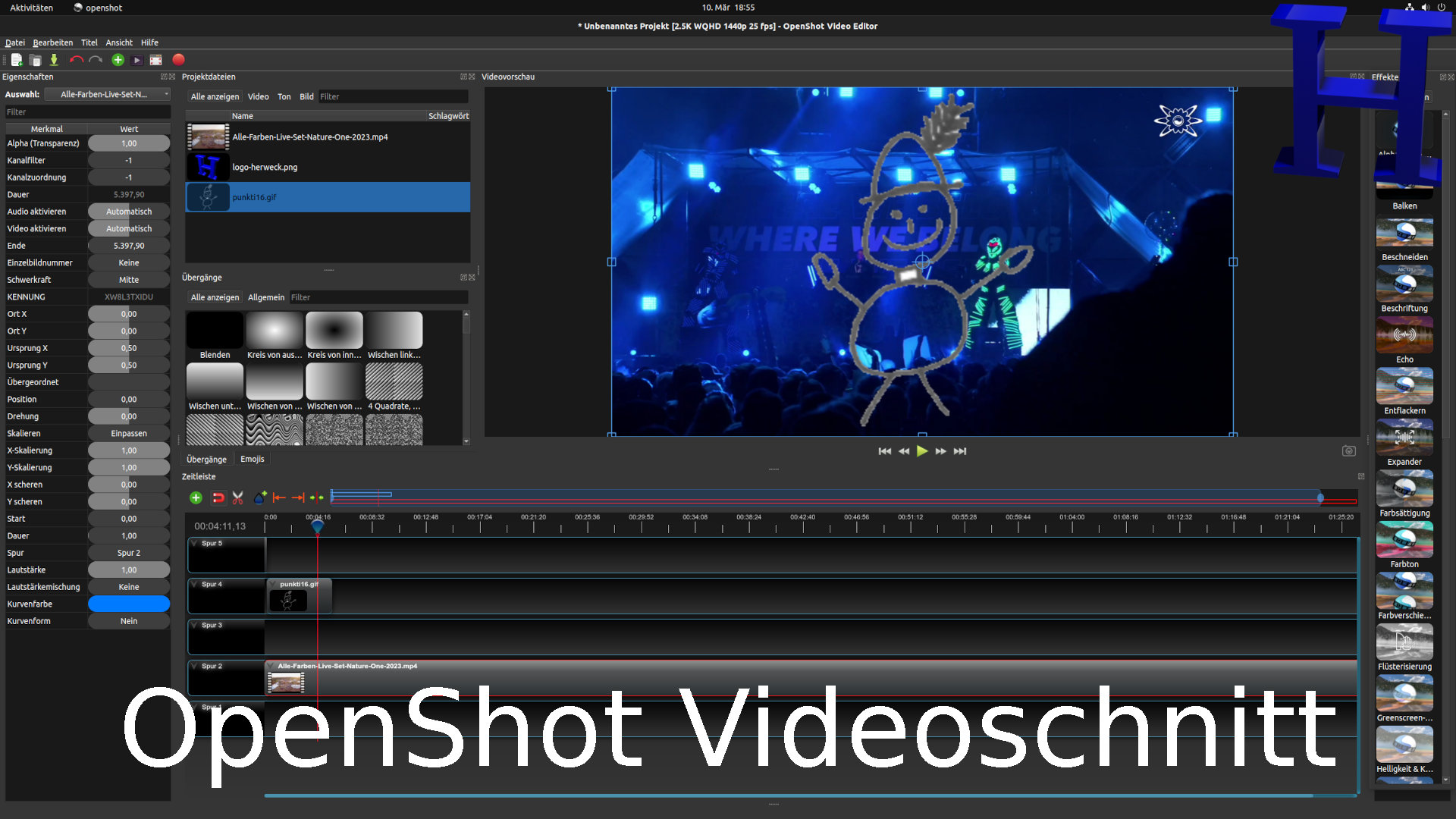Save current frame with camera icon
Screen dimensions: 1456x819
(1349, 451)
